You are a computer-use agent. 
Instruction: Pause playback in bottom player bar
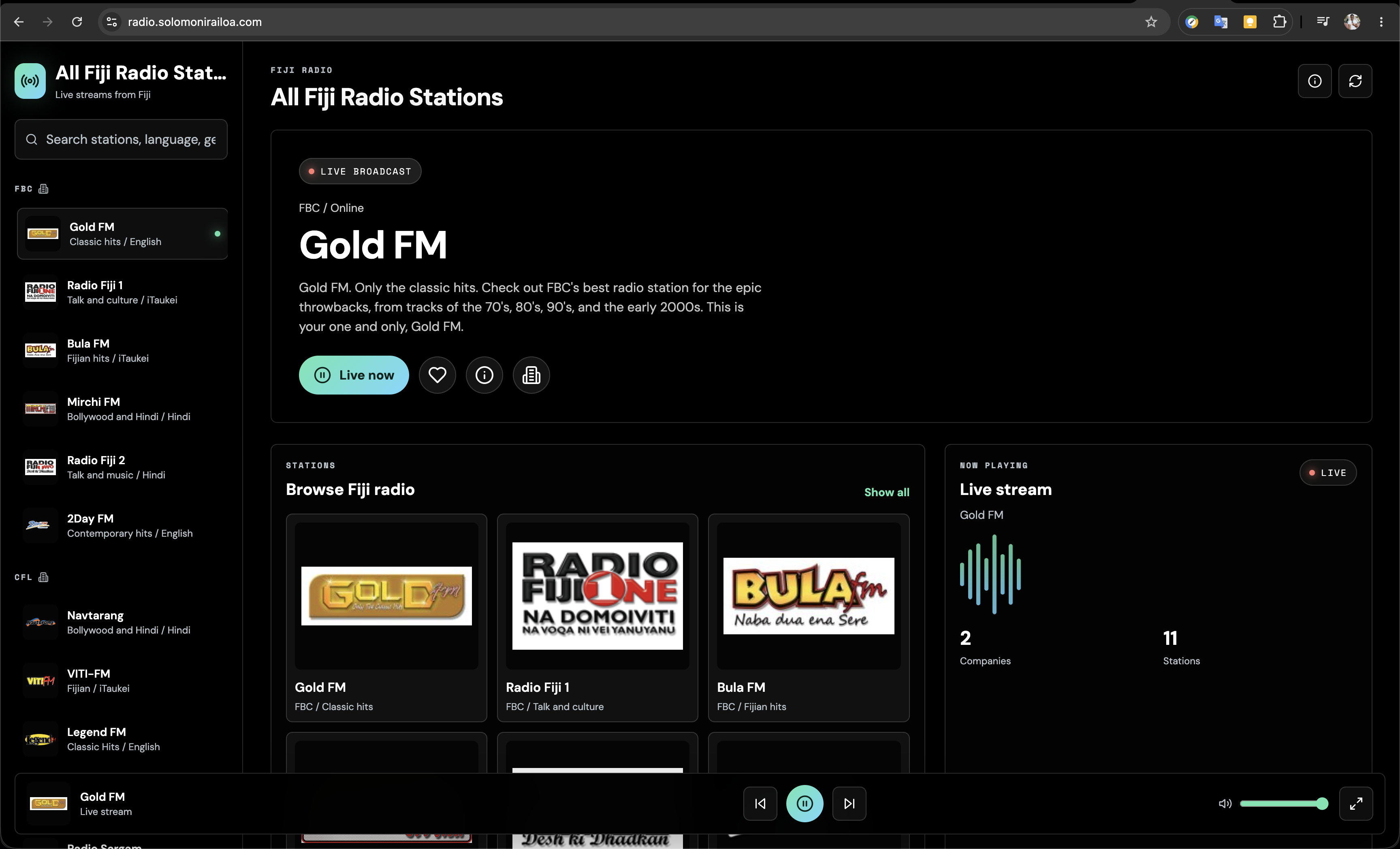click(x=805, y=804)
